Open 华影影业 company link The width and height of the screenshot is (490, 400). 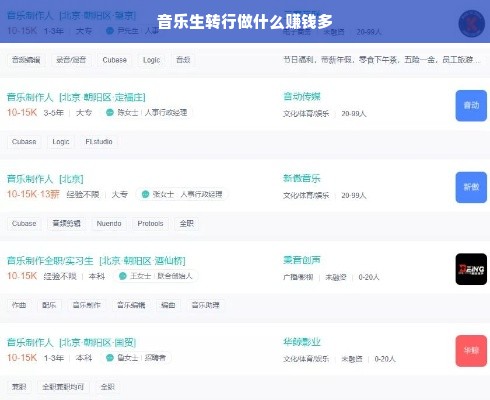click(x=302, y=342)
